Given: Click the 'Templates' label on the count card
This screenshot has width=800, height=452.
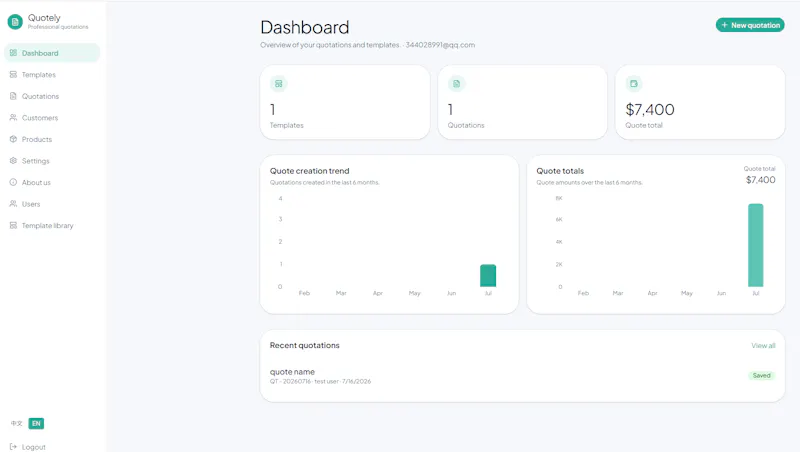Looking at the screenshot, I should pyautogui.click(x=286, y=125).
